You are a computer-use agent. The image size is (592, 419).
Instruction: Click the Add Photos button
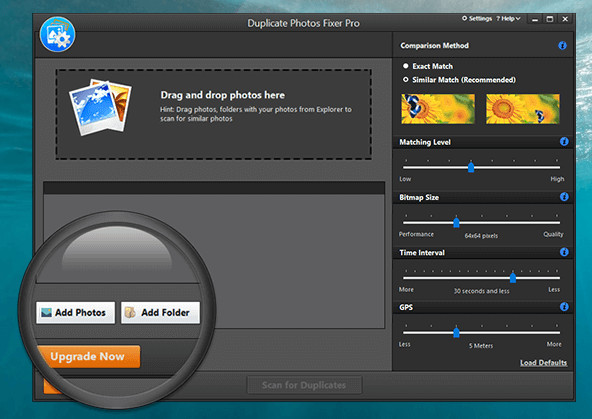pyautogui.click(x=76, y=313)
